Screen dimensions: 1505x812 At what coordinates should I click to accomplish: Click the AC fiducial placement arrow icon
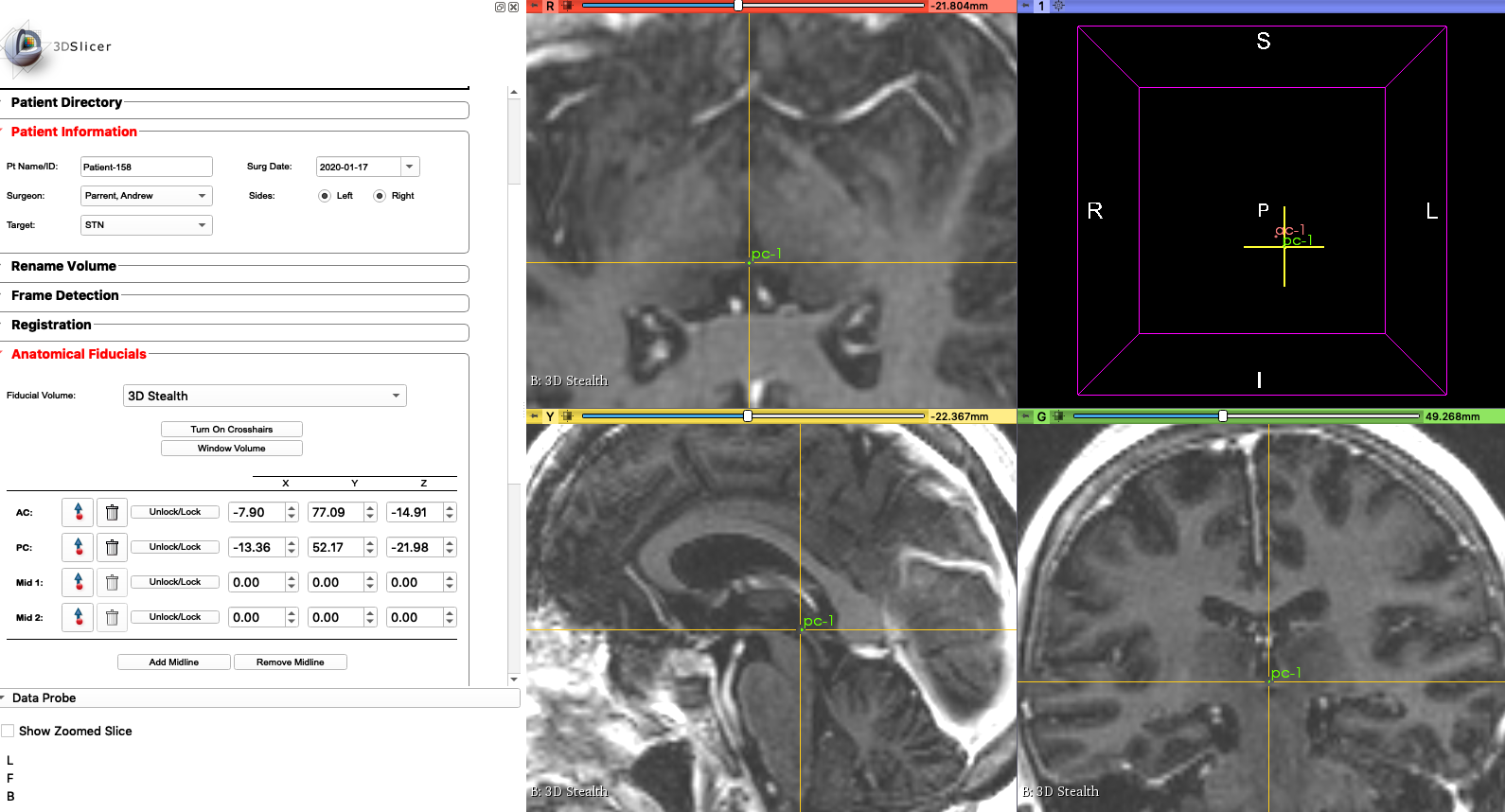click(78, 512)
